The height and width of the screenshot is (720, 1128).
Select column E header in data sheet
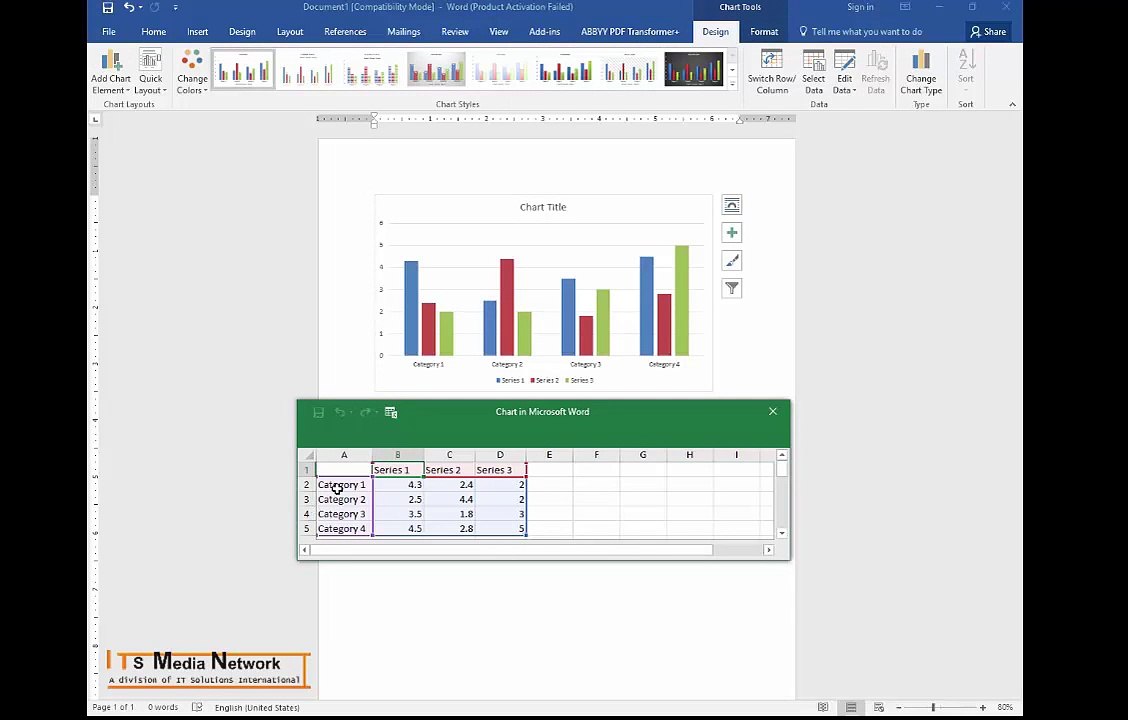coord(549,455)
